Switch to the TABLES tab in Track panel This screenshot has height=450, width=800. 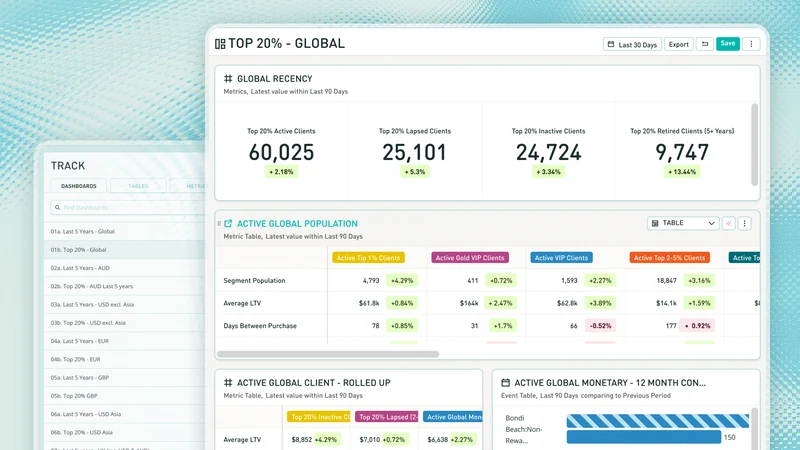point(138,186)
